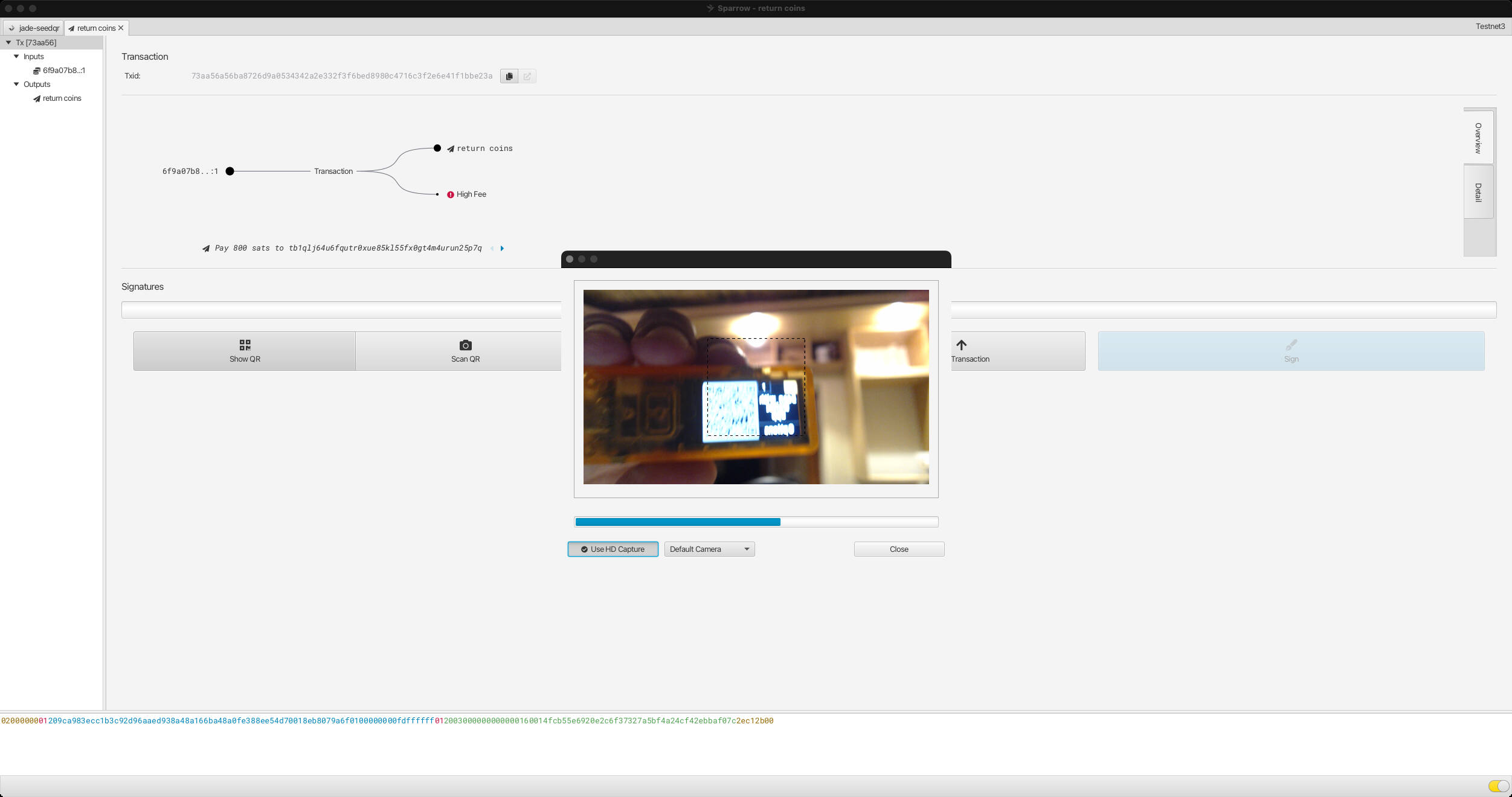The height and width of the screenshot is (797, 1512).
Task: Collapse the Outputs tree node
Action: [x=16, y=84]
